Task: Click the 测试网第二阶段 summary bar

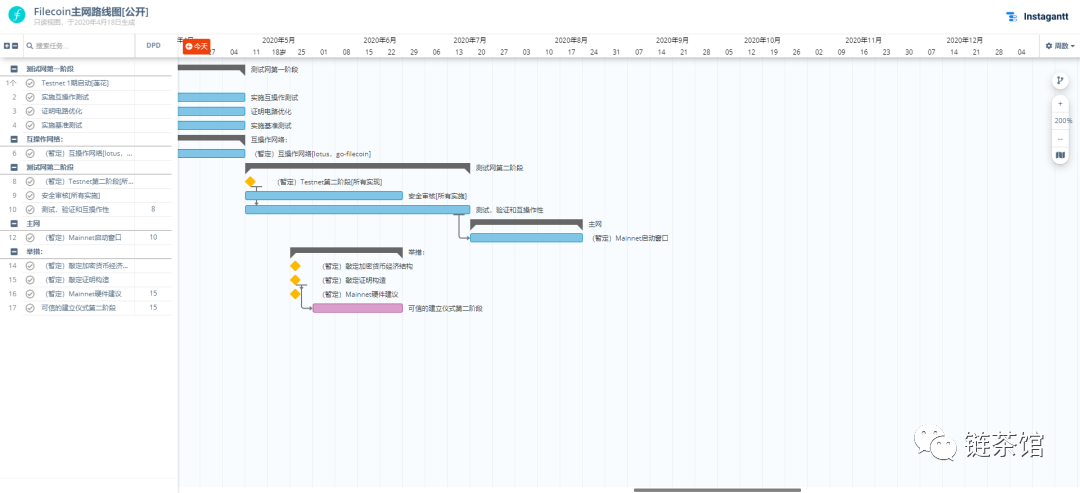Action: (x=357, y=167)
